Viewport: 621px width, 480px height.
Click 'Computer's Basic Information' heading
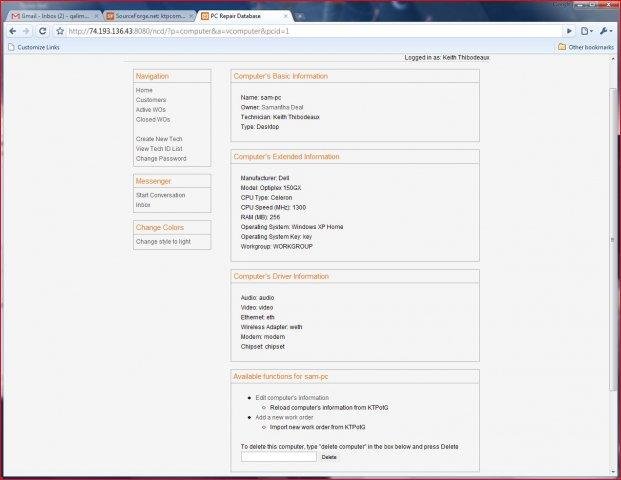click(280, 76)
